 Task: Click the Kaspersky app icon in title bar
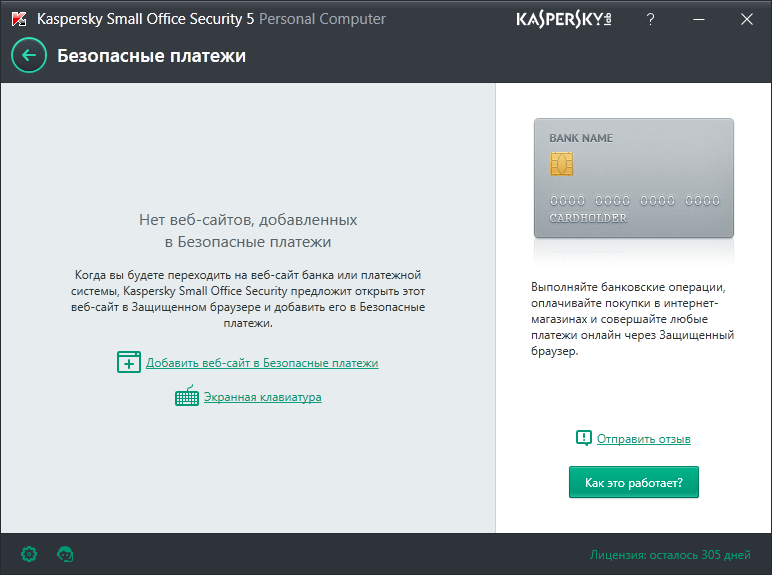pos(18,19)
